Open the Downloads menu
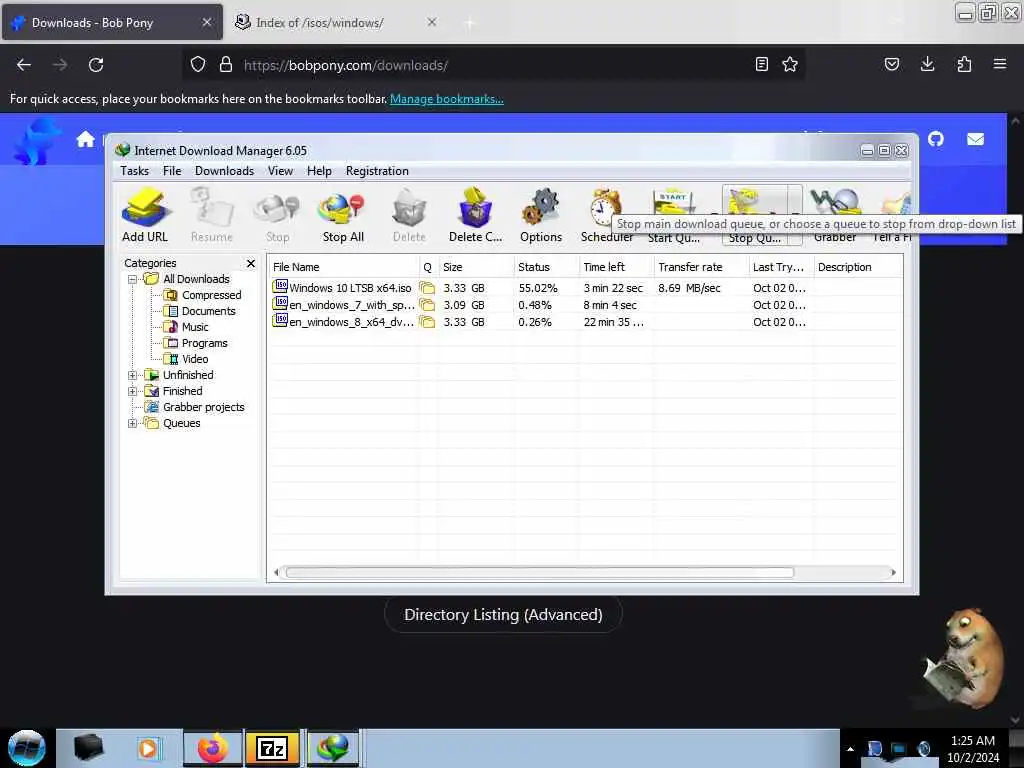This screenshot has height=768, width=1024. click(x=224, y=171)
